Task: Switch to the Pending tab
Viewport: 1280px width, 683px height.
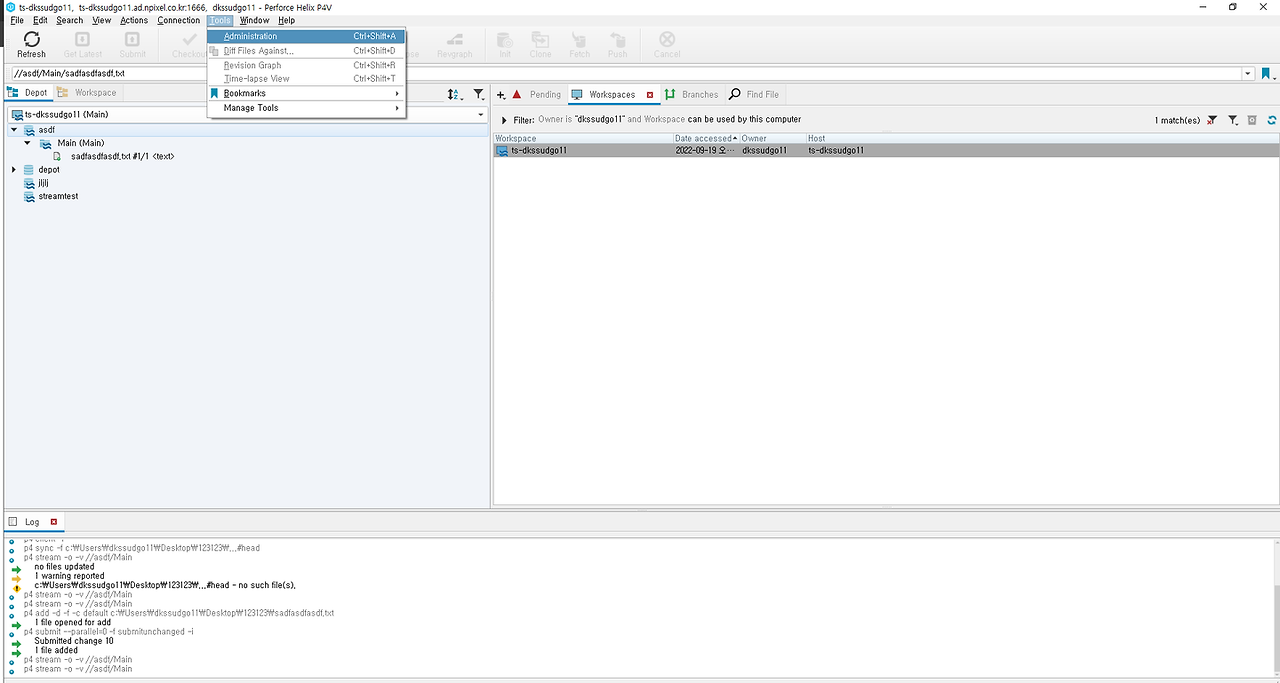Action: pos(537,95)
